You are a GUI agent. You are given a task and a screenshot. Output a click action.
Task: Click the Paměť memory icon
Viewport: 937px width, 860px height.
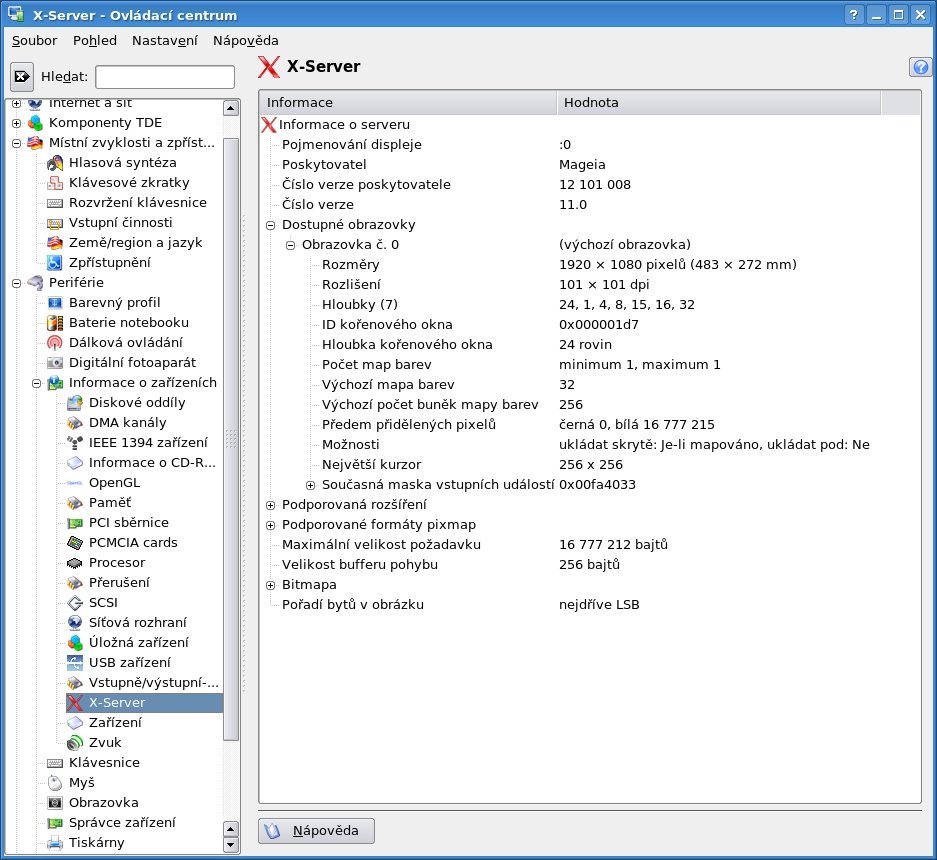75,503
